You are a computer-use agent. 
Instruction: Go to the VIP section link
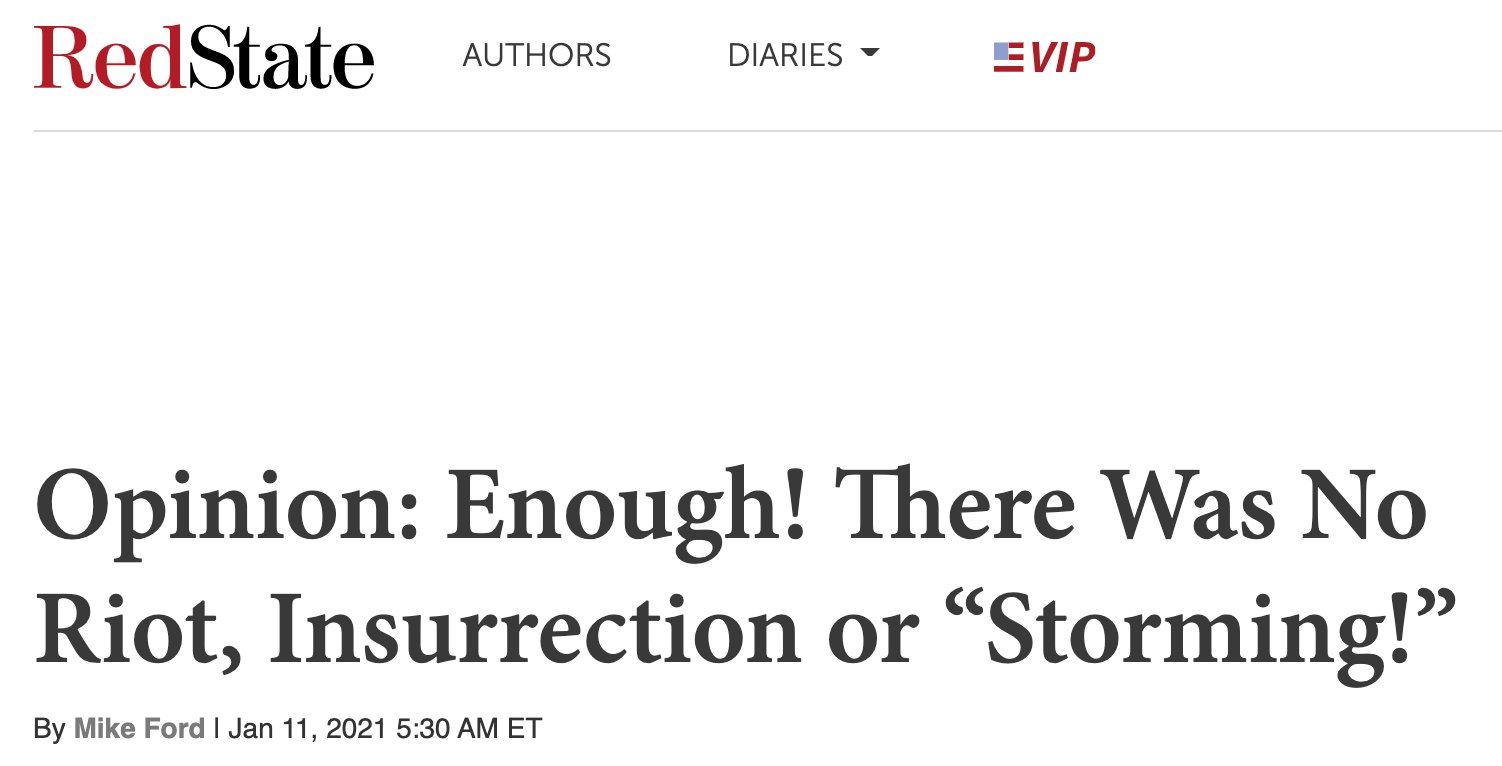(x=1062, y=57)
